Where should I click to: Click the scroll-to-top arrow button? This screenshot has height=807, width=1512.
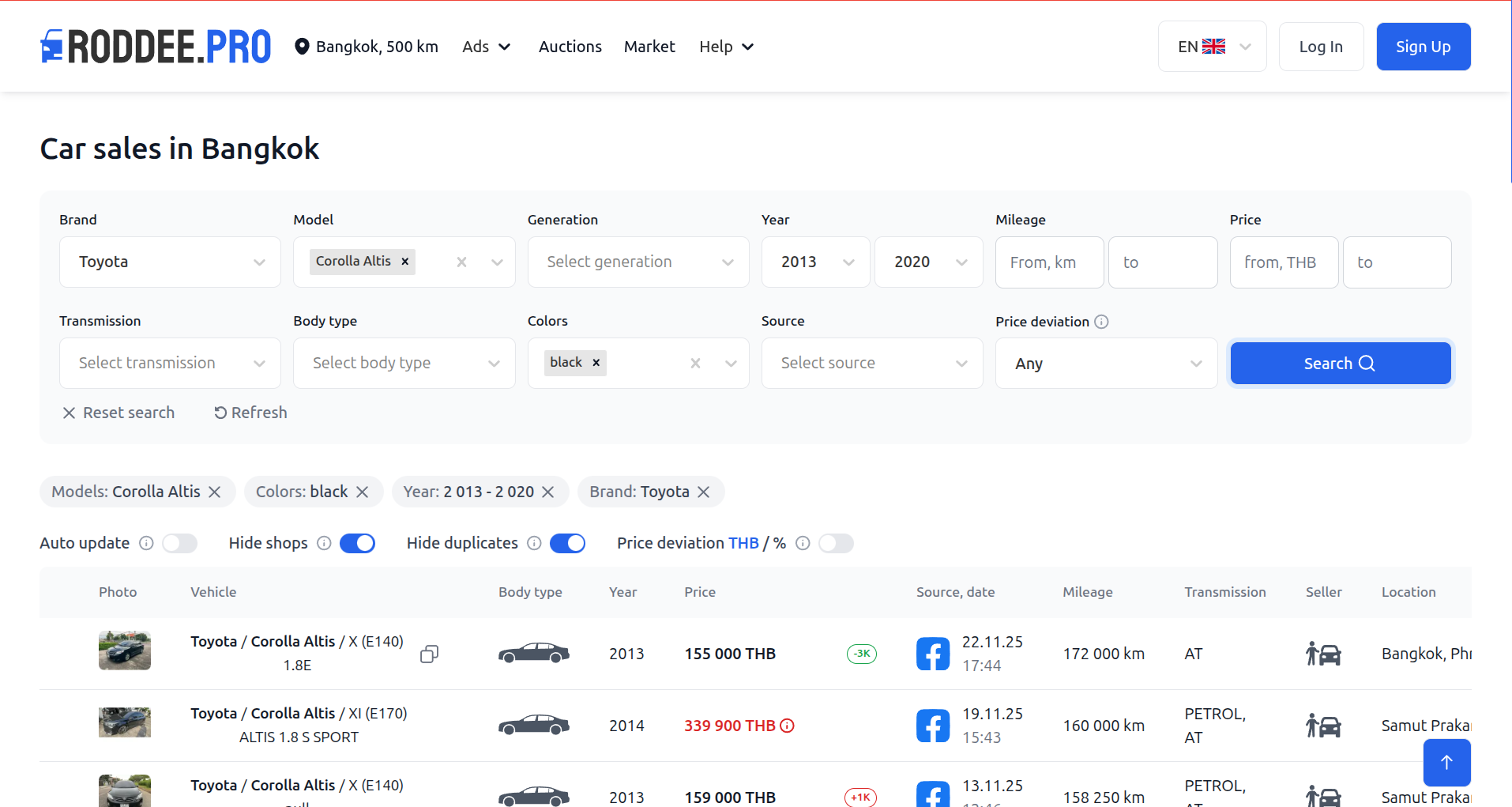coord(1446,762)
